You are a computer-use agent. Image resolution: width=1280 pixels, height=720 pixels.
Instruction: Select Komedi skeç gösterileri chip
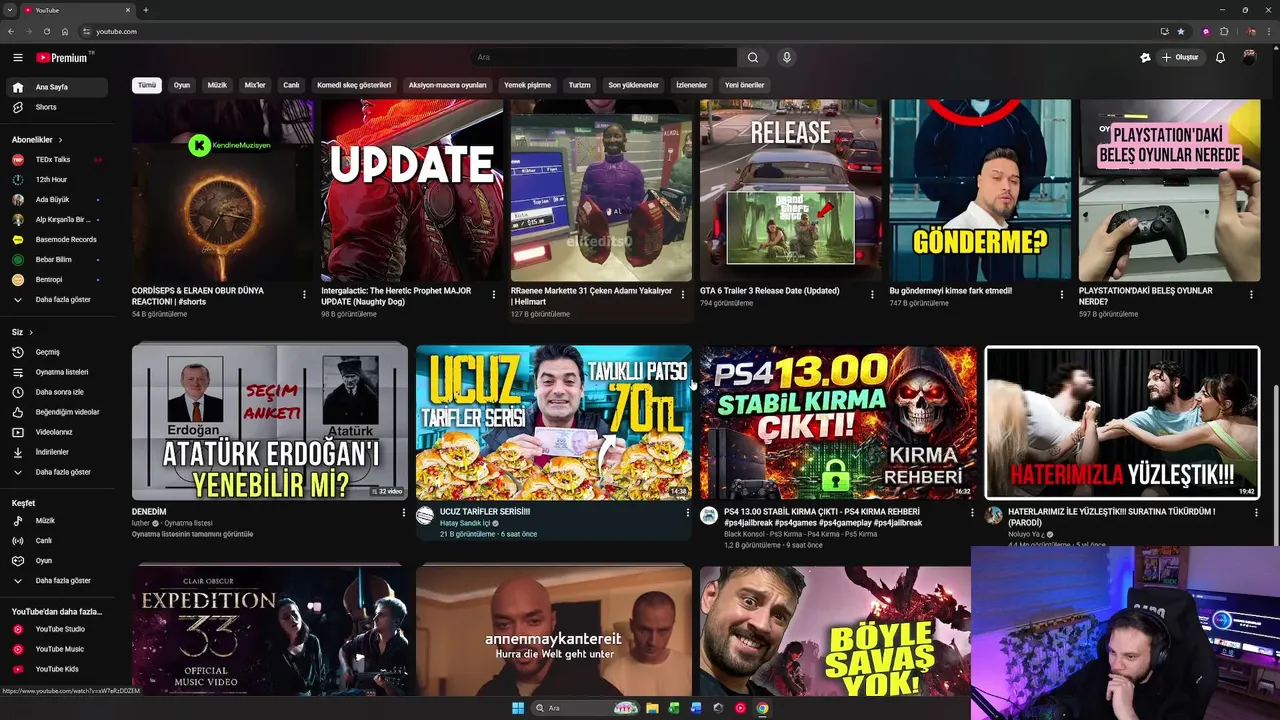click(x=354, y=85)
